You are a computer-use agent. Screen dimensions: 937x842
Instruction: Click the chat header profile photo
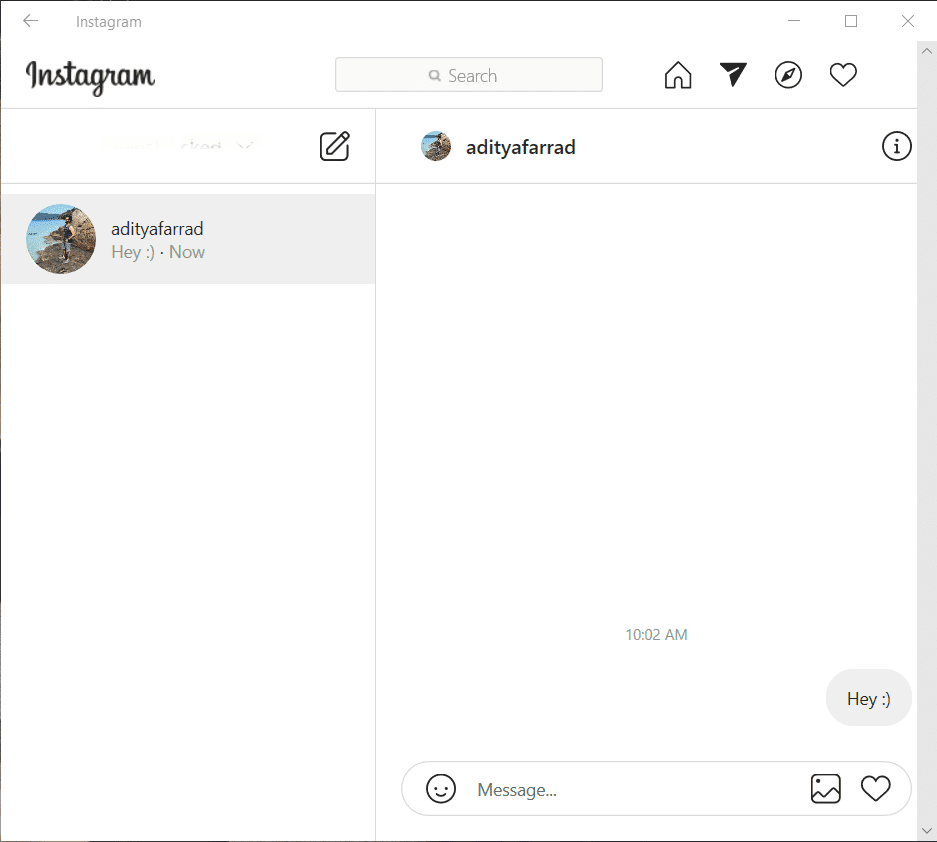(x=436, y=146)
